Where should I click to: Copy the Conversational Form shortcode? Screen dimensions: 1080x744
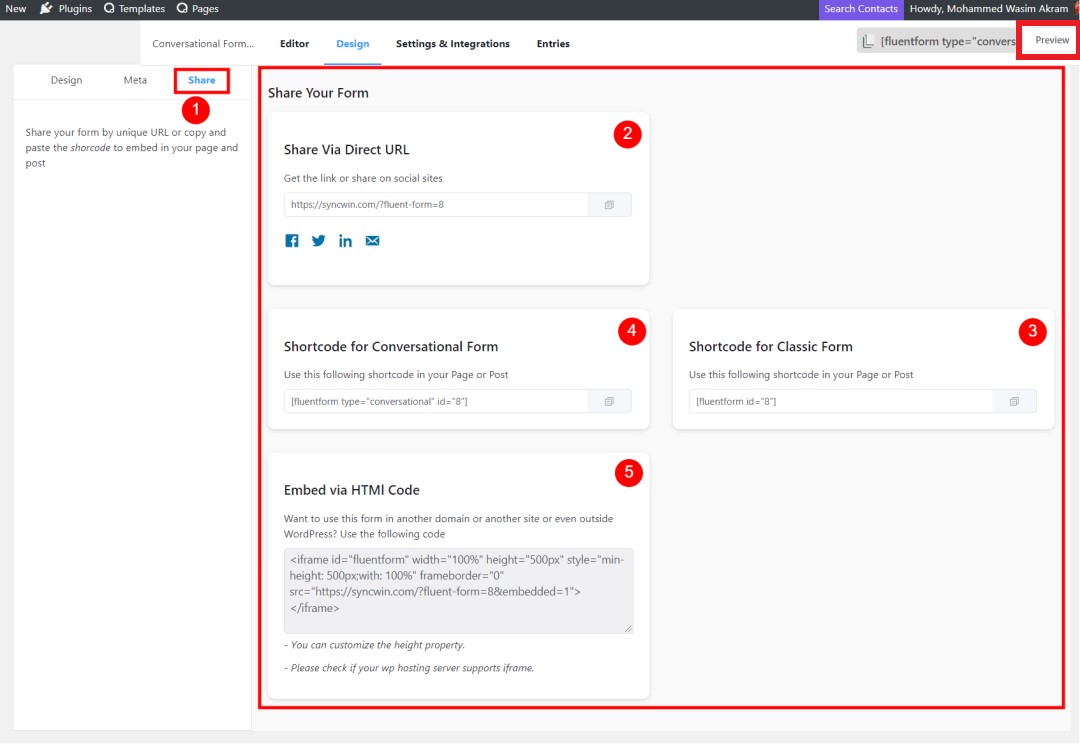click(609, 400)
